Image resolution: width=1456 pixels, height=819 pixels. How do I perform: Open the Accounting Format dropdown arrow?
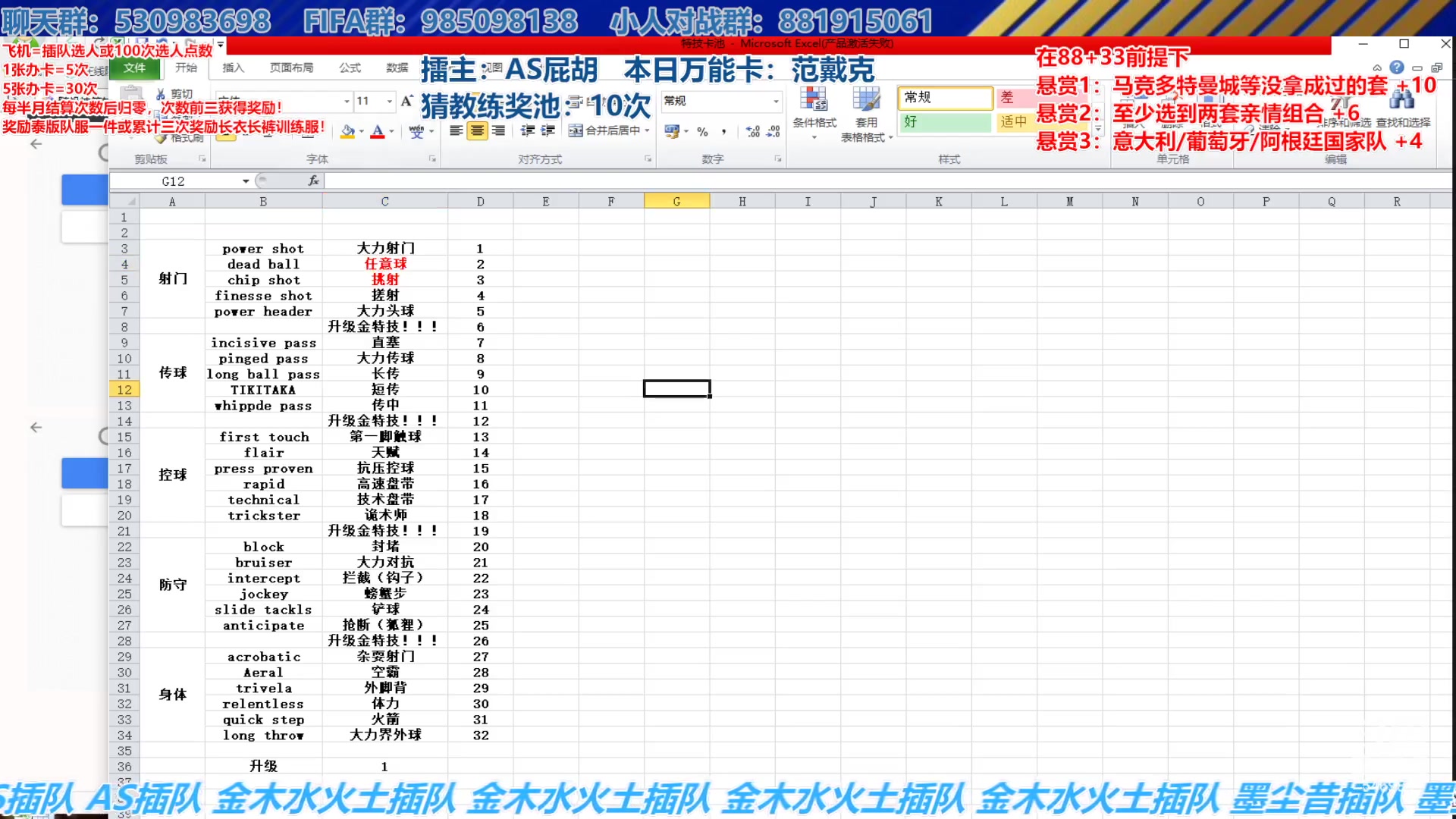coord(686,131)
